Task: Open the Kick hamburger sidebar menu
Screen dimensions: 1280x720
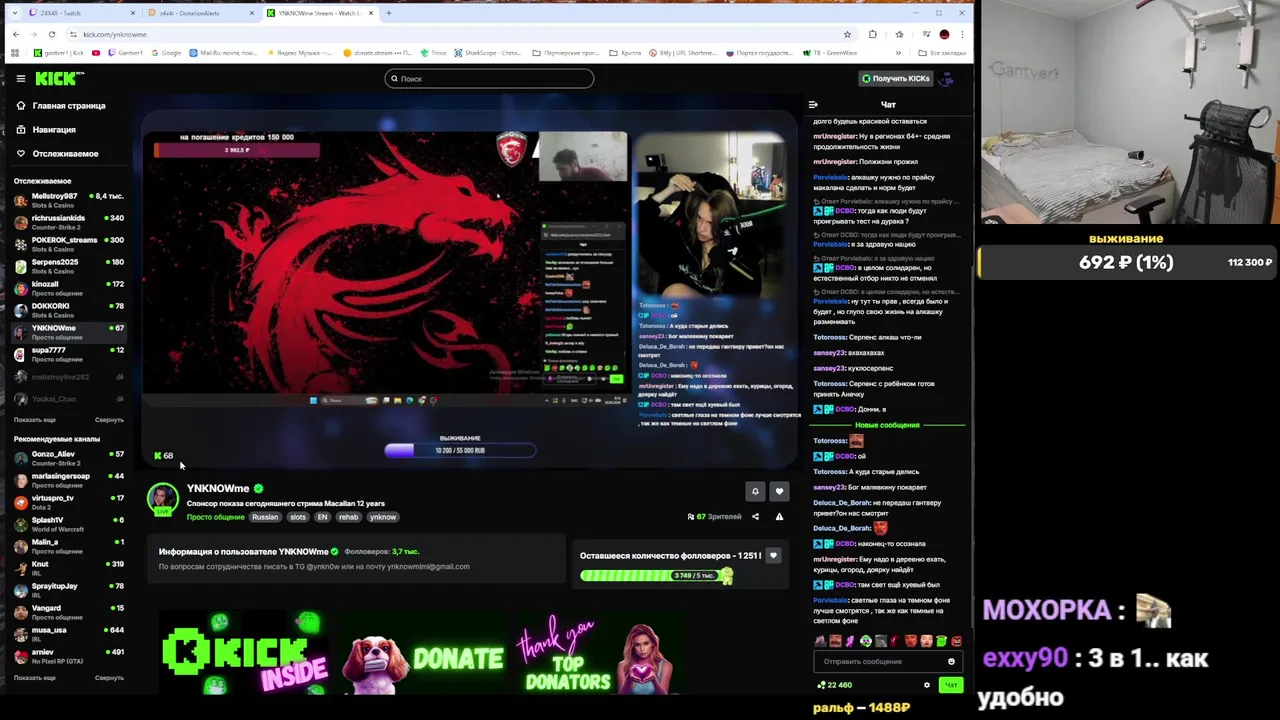Action: (20, 78)
